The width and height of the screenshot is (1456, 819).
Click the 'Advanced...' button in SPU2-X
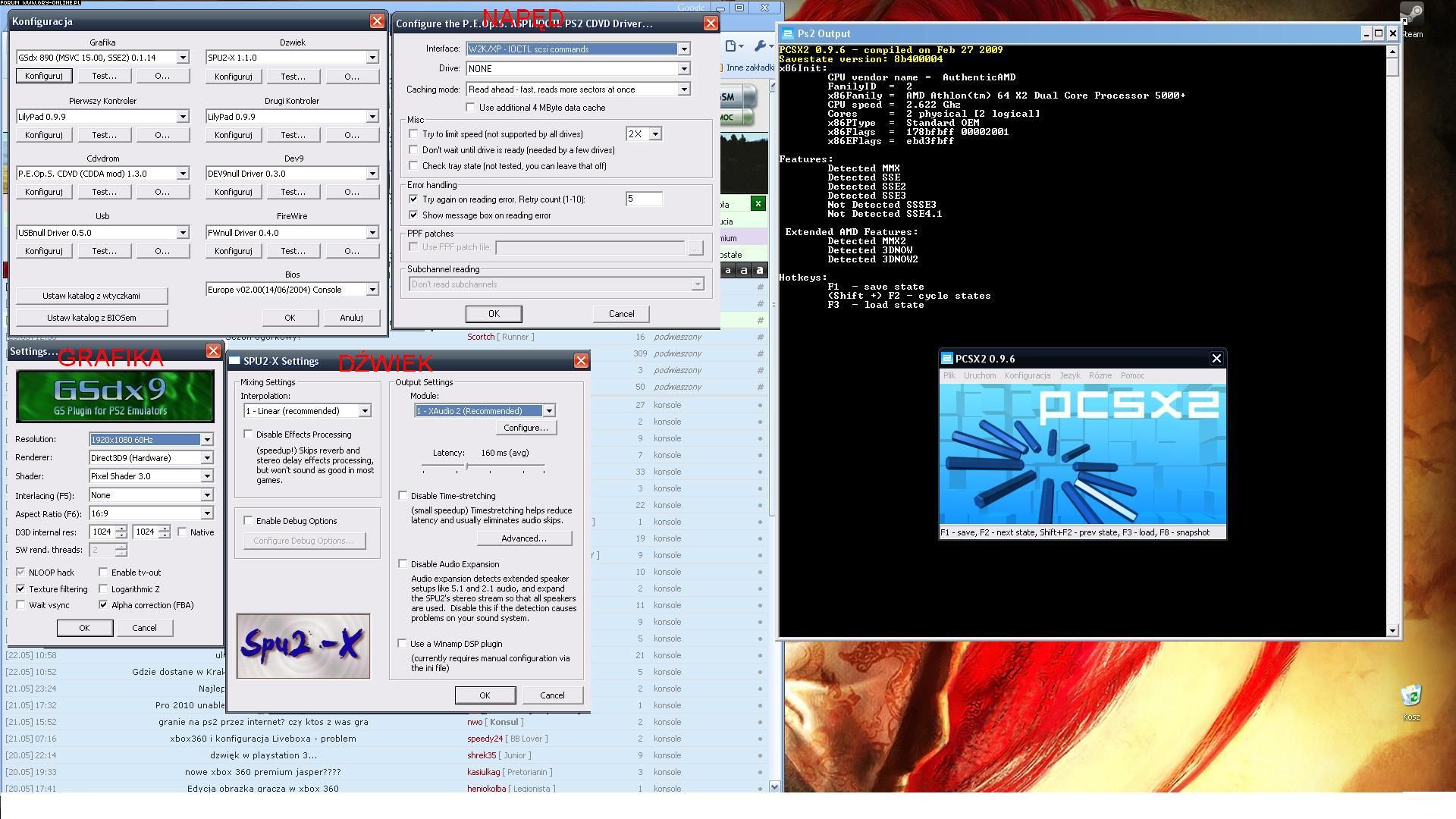pos(524,538)
